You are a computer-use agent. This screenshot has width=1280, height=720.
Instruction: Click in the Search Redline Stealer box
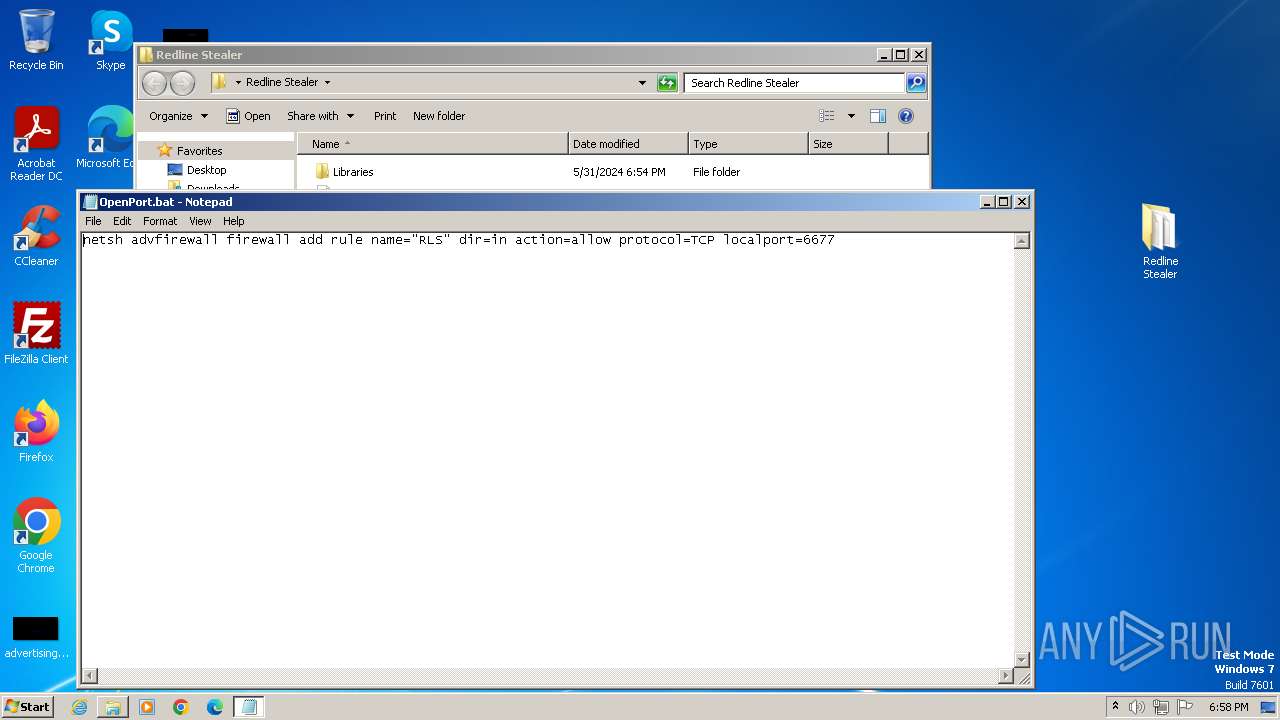[x=795, y=83]
